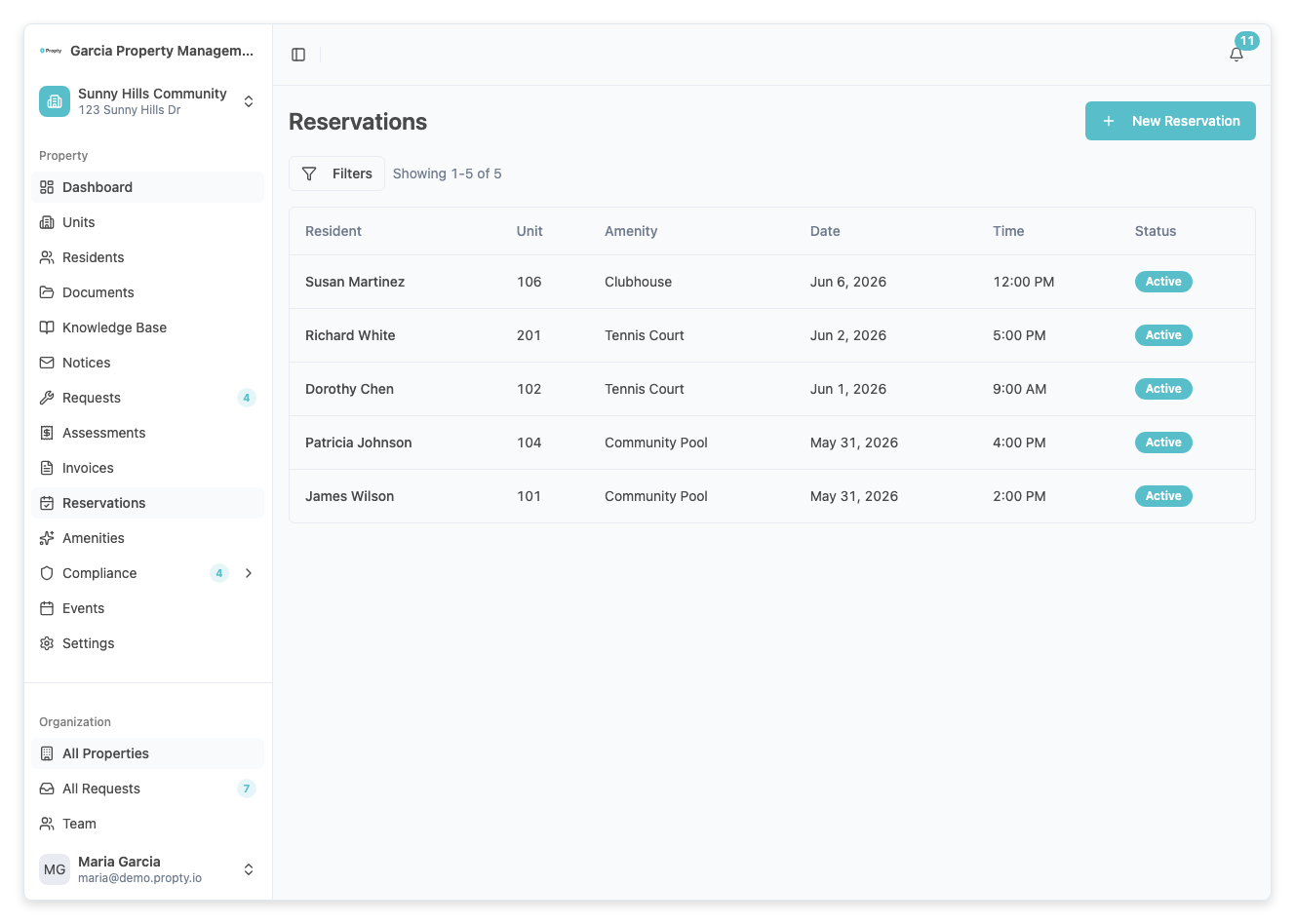Click the Compliance count badge 4
Screen dimensions: 1295x924
(x=219, y=573)
